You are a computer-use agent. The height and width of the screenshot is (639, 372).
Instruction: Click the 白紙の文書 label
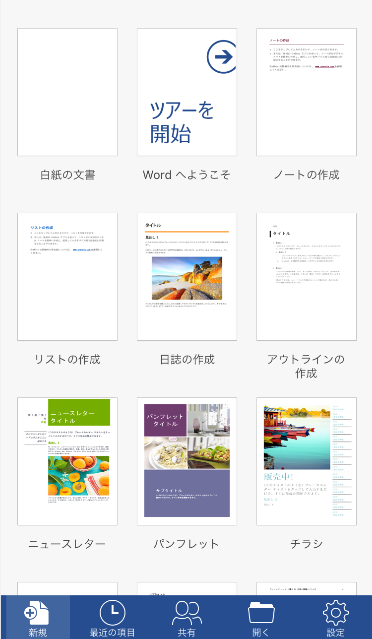(x=68, y=175)
